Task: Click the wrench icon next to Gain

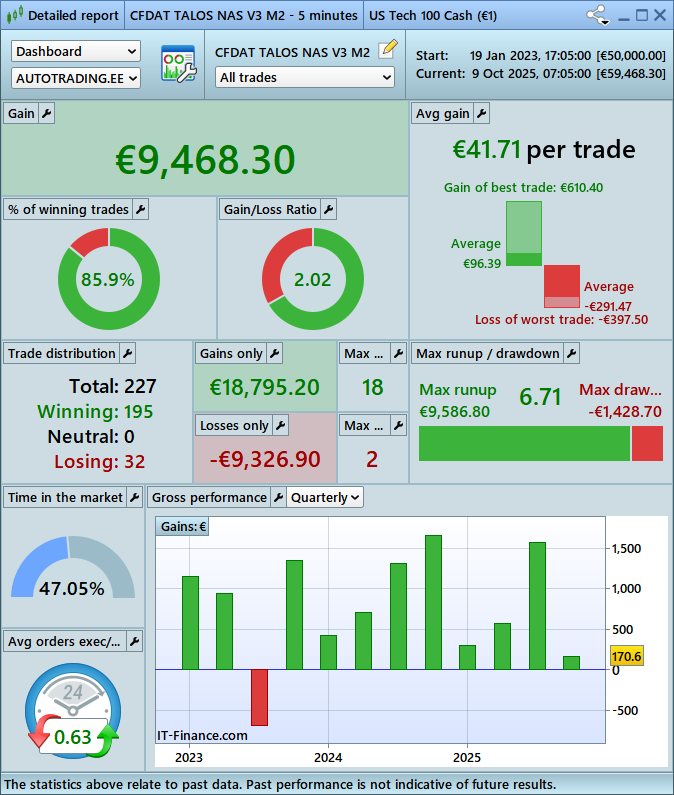Action: coord(46,114)
